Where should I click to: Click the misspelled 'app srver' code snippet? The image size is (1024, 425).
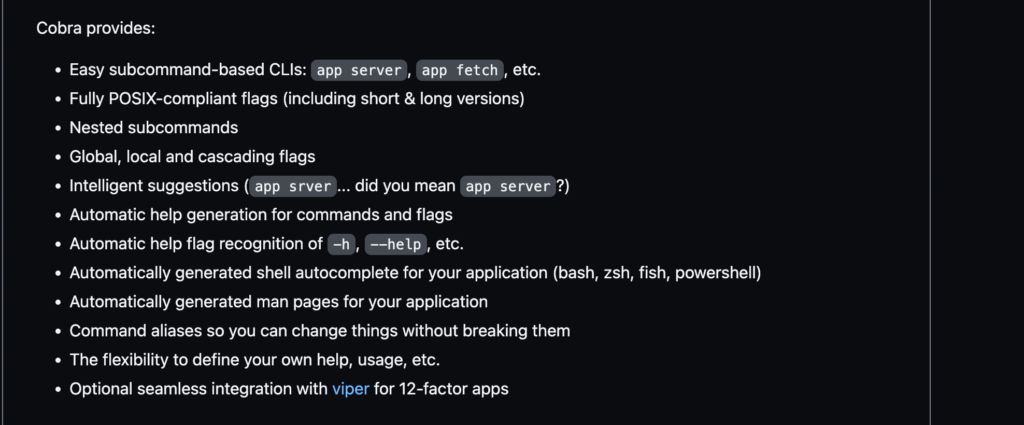pos(293,186)
